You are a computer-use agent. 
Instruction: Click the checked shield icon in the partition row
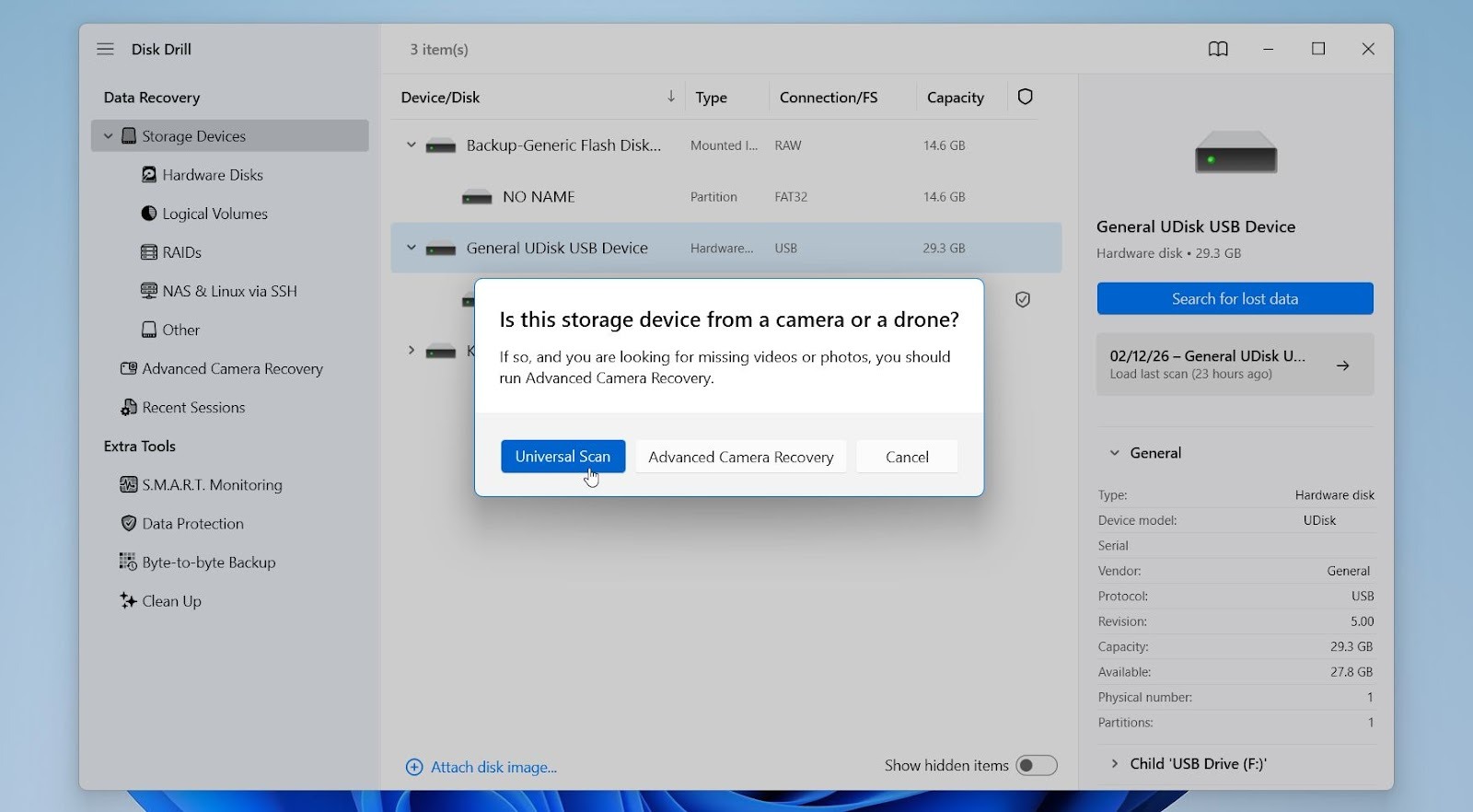pos(1023,299)
